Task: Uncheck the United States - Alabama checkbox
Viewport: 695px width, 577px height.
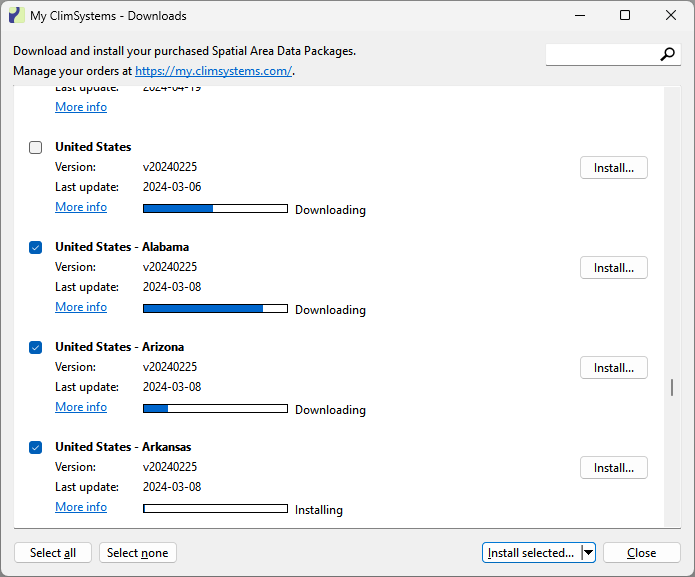Action: (35, 247)
